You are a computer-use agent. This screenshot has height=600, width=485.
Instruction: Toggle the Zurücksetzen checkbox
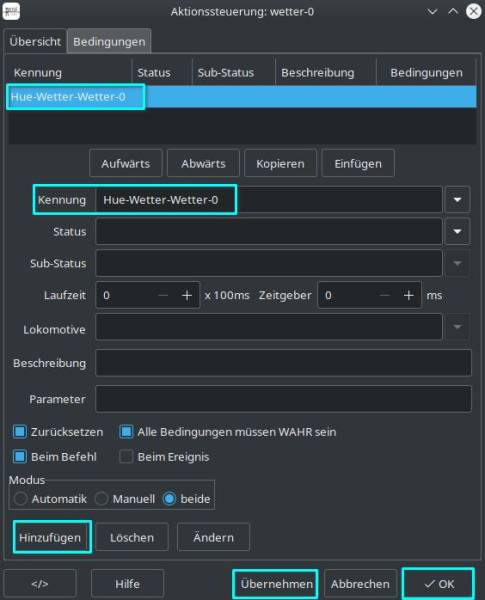pos(20,432)
